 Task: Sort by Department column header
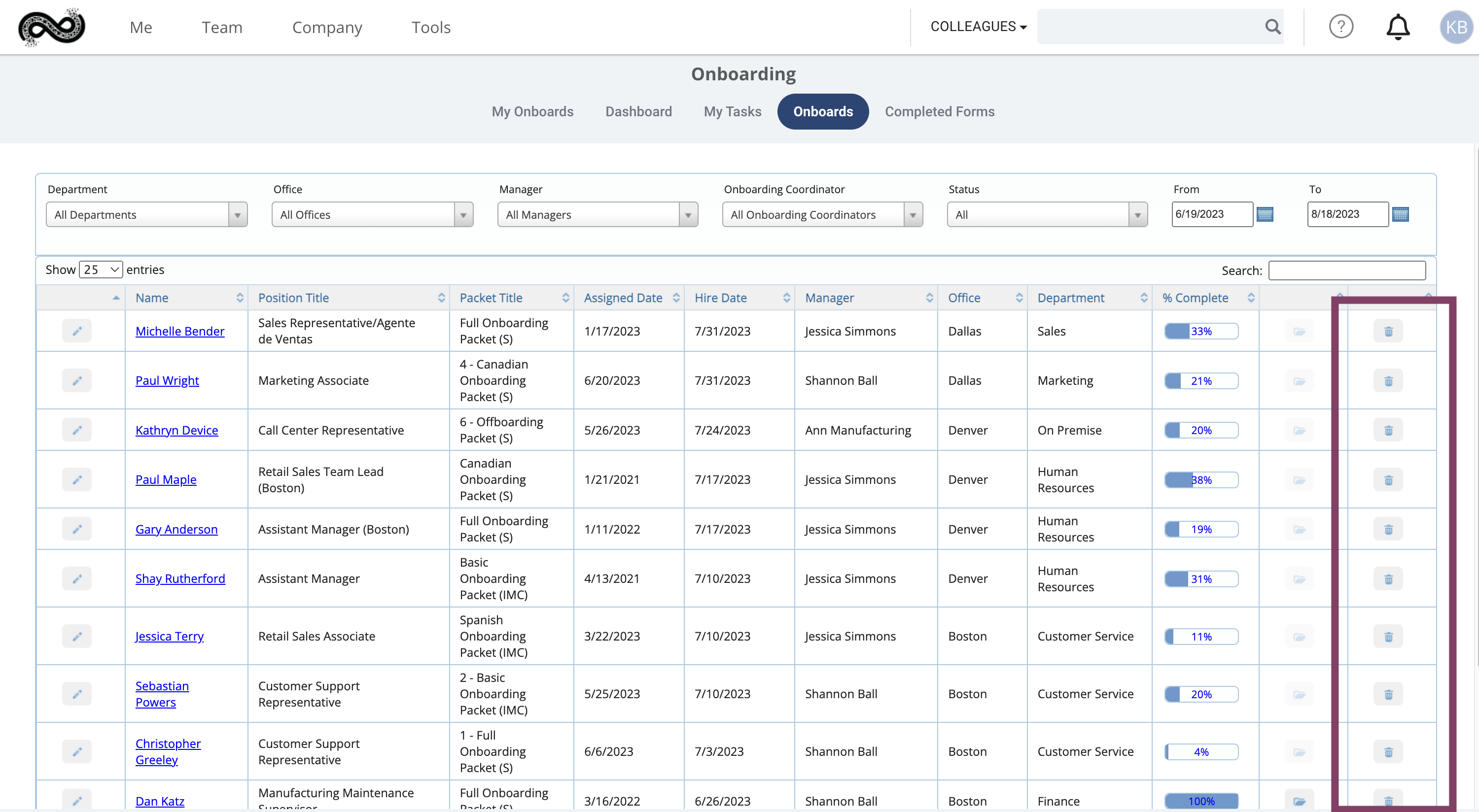(x=1090, y=297)
